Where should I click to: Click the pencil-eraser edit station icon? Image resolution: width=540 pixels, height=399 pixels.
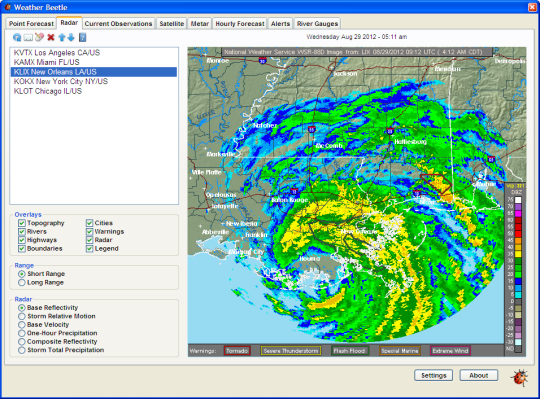click(x=39, y=37)
